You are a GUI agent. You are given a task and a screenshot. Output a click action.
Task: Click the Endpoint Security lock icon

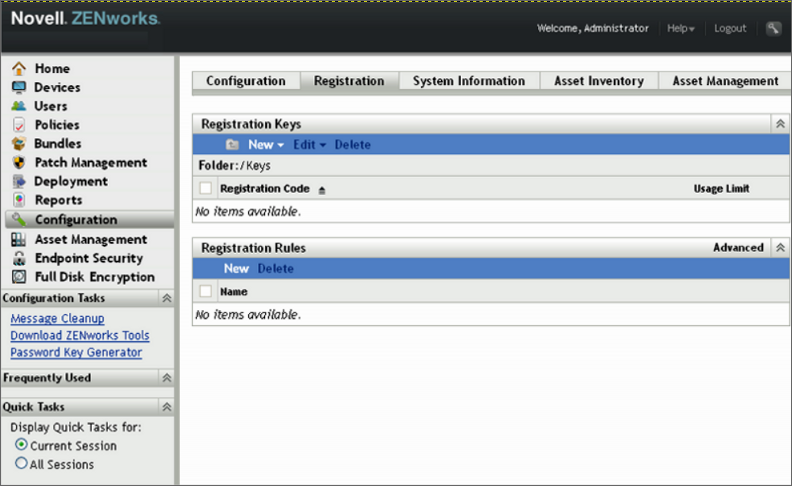(x=19, y=258)
